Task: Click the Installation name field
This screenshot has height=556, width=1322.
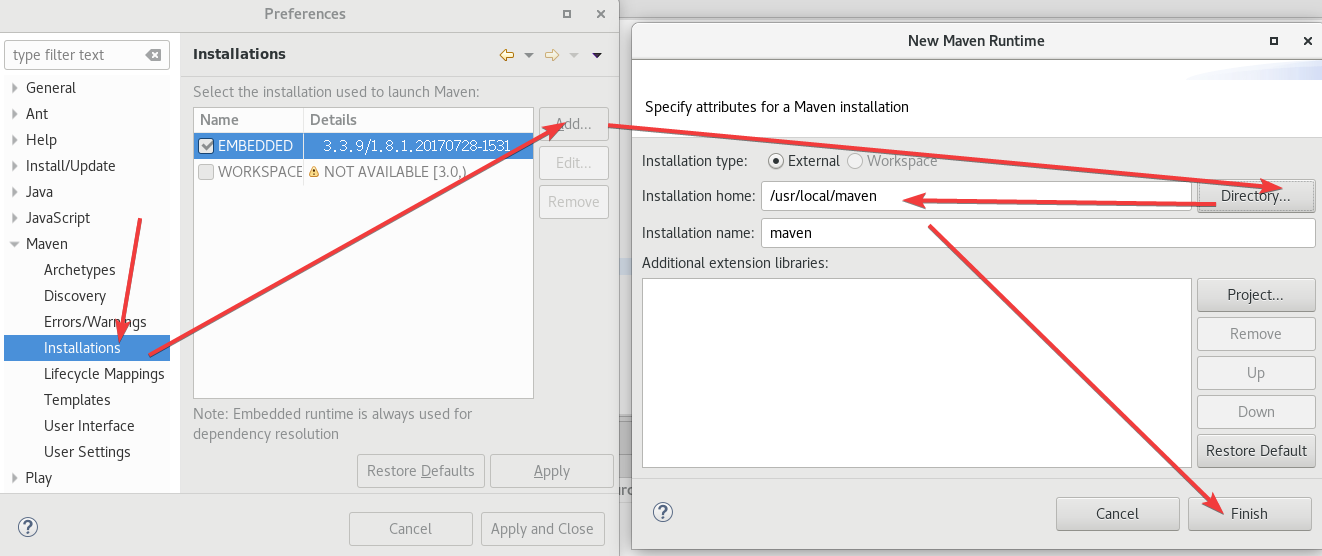Action: pos(1038,233)
